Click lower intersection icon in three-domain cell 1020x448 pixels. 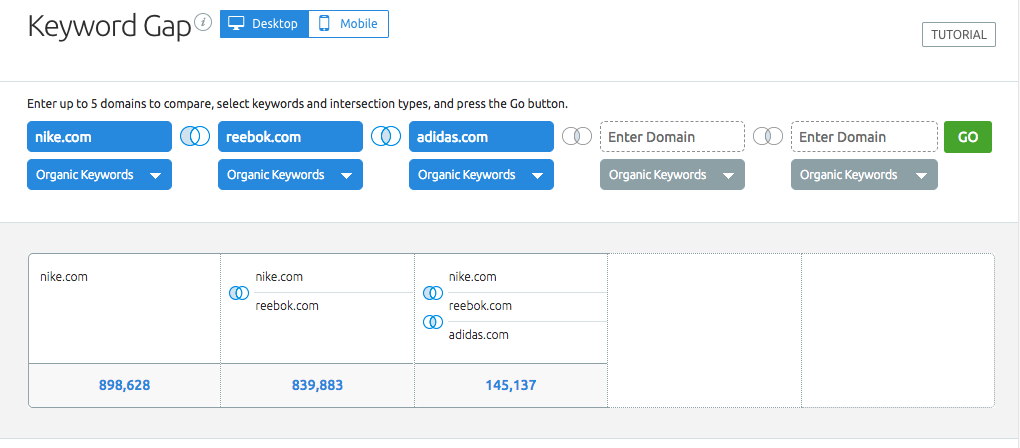pos(433,321)
